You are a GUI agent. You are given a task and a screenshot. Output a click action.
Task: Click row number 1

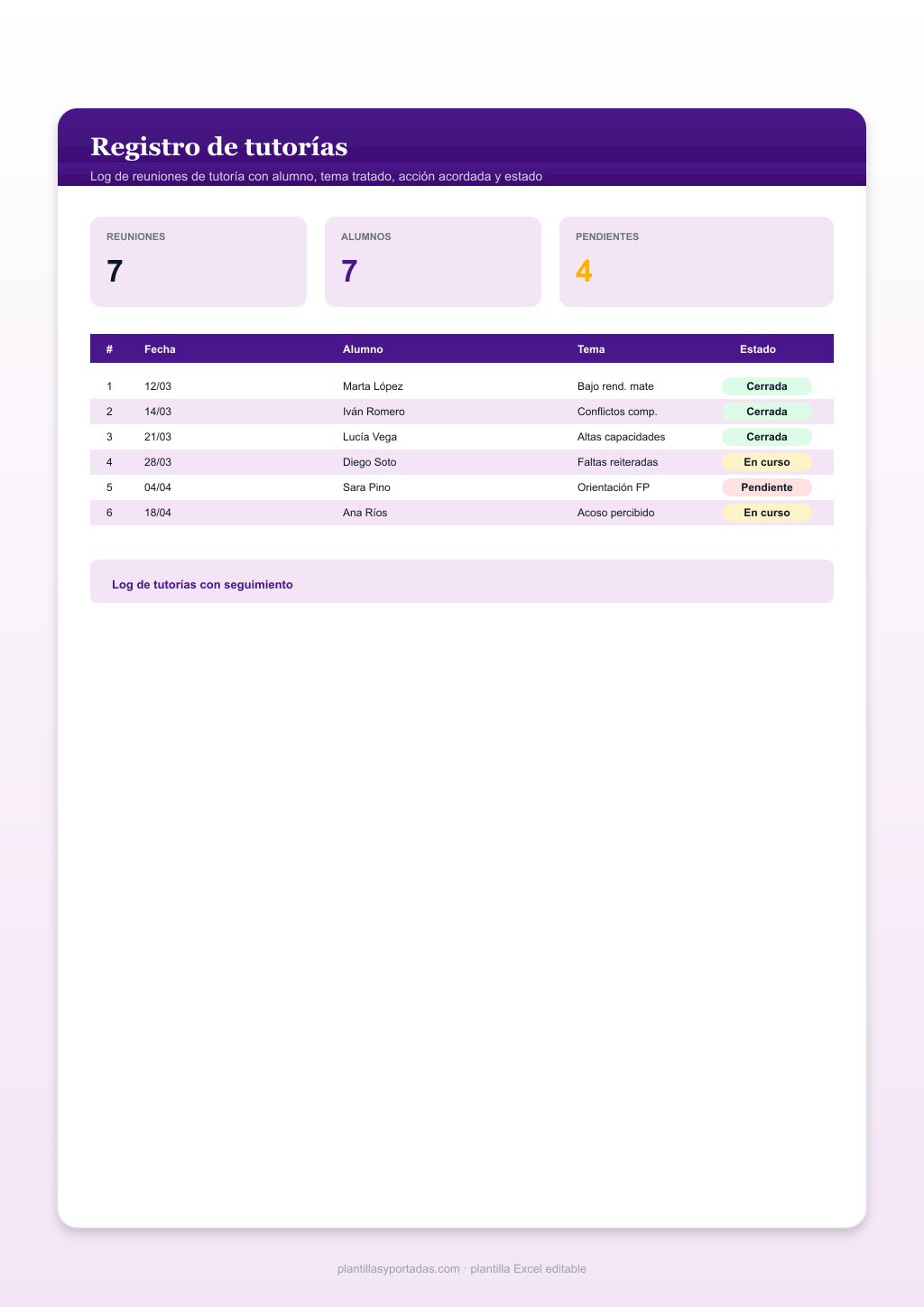(x=109, y=386)
